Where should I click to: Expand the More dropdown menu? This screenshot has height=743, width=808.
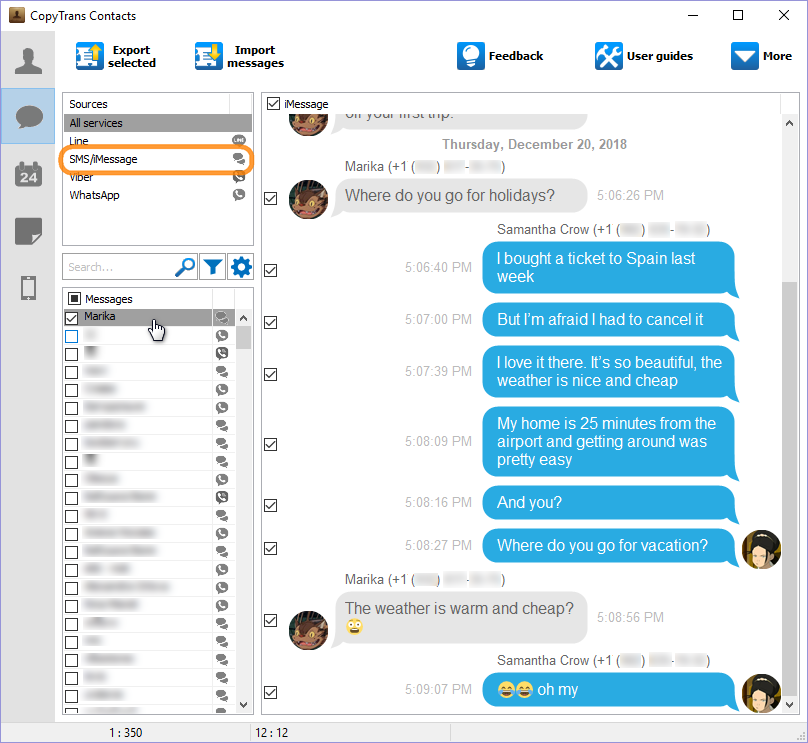762,56
